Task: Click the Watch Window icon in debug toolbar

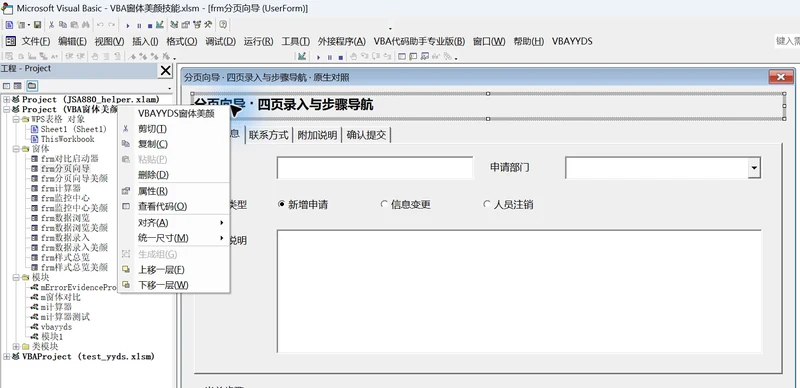Action: pyautogui.click(x=424, y=57)
